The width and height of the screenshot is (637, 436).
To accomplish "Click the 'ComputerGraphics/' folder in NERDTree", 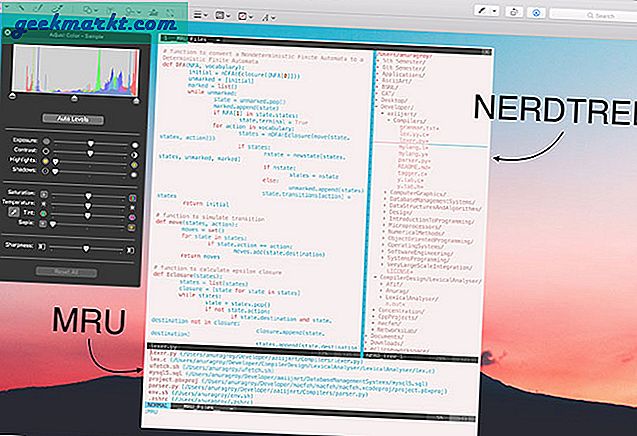I will pos(418,194).
